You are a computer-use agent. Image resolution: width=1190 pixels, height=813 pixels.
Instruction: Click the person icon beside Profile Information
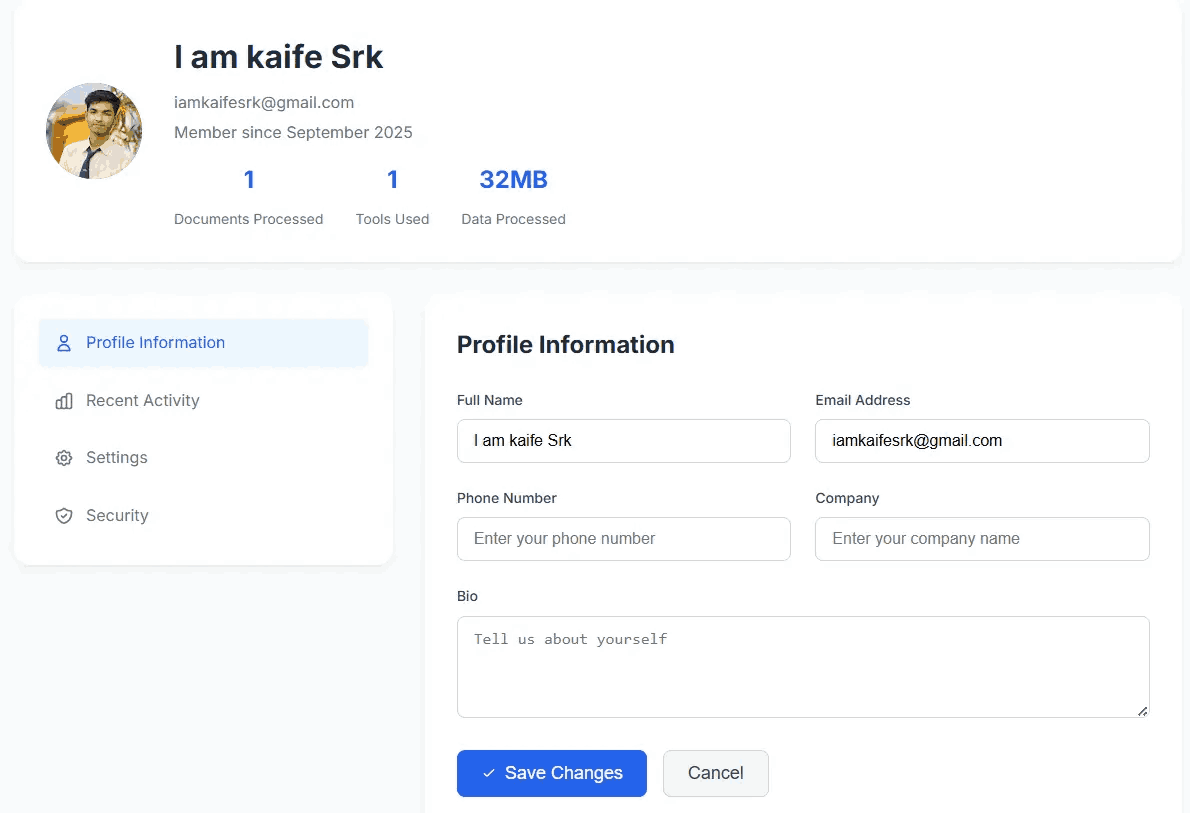click(x=64, y=343)
